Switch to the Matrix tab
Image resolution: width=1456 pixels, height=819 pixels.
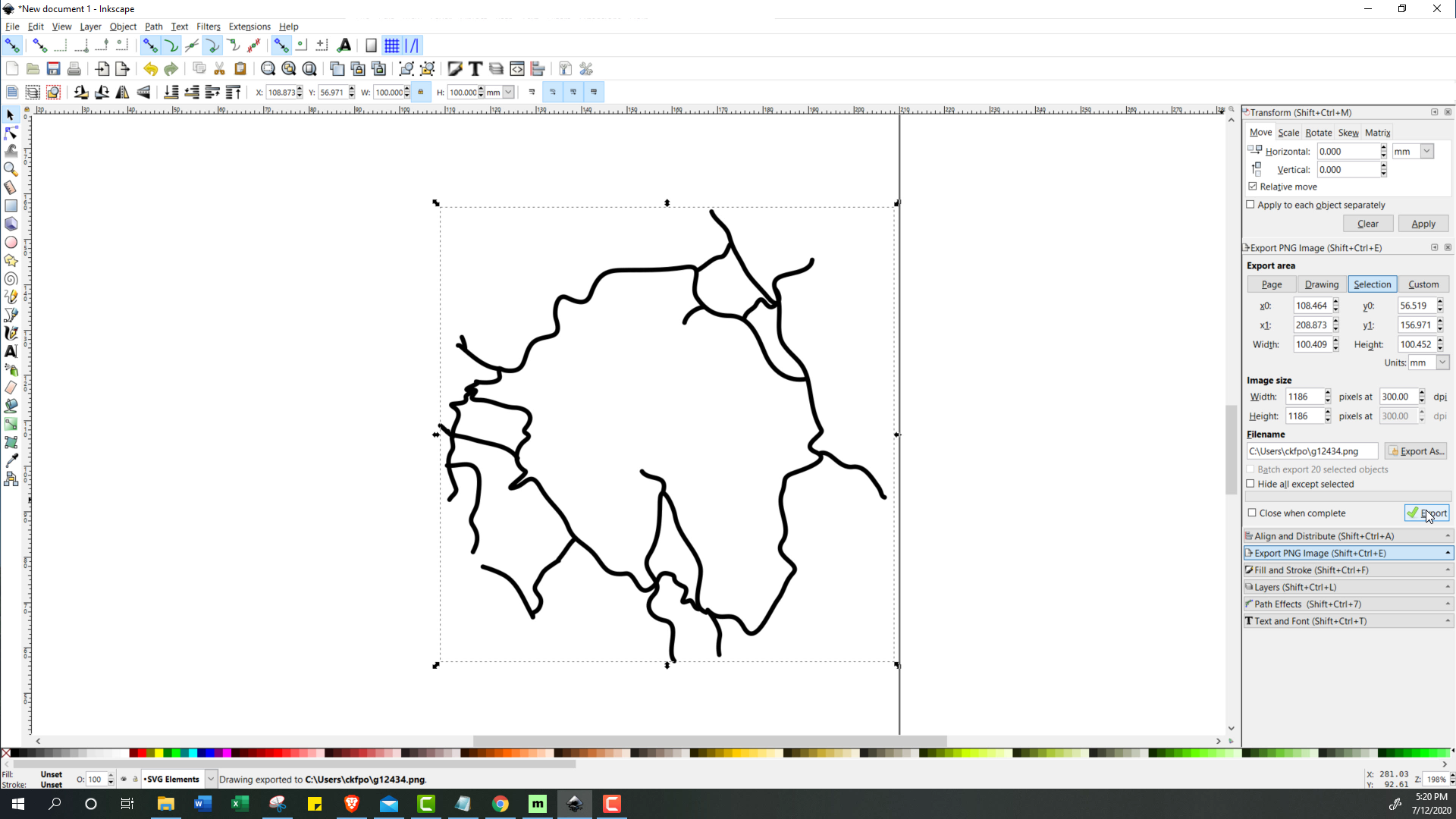1378,133
